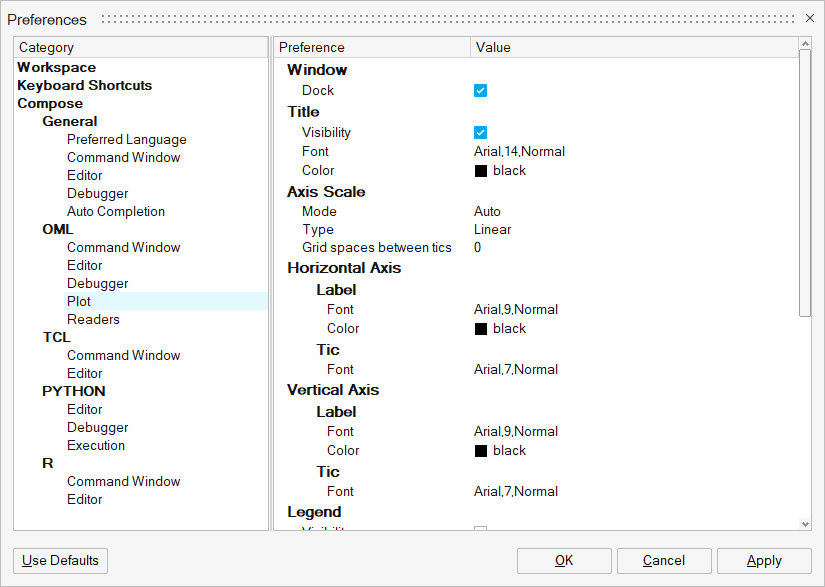Confirm the preferences with OK
Screen dimensions: 825x587
pos(563,561)
